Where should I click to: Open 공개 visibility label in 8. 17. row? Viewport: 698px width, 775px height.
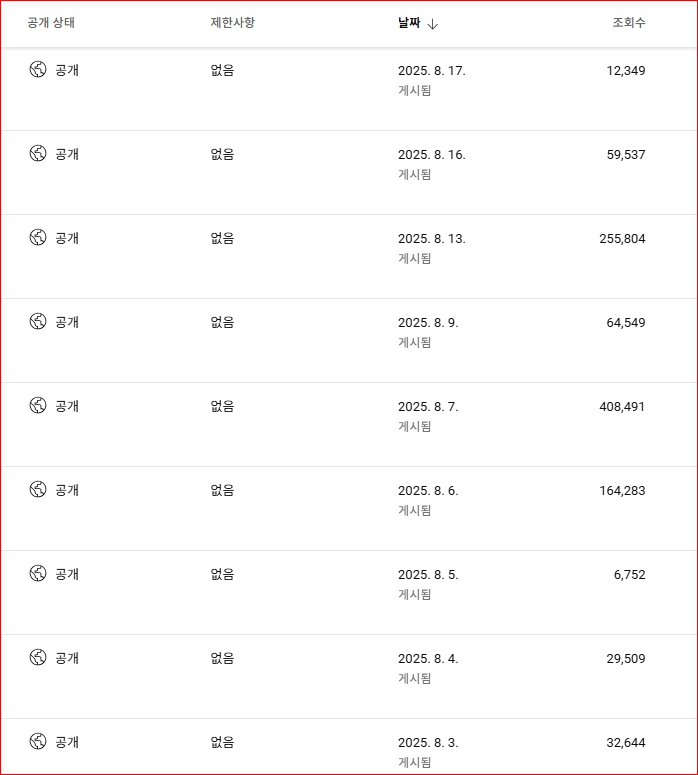point(67,70)
